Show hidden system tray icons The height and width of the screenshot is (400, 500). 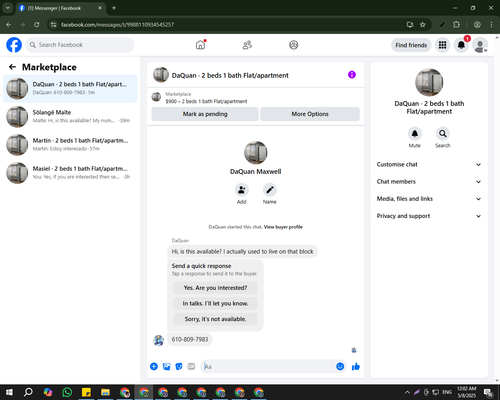coord(407,392)
